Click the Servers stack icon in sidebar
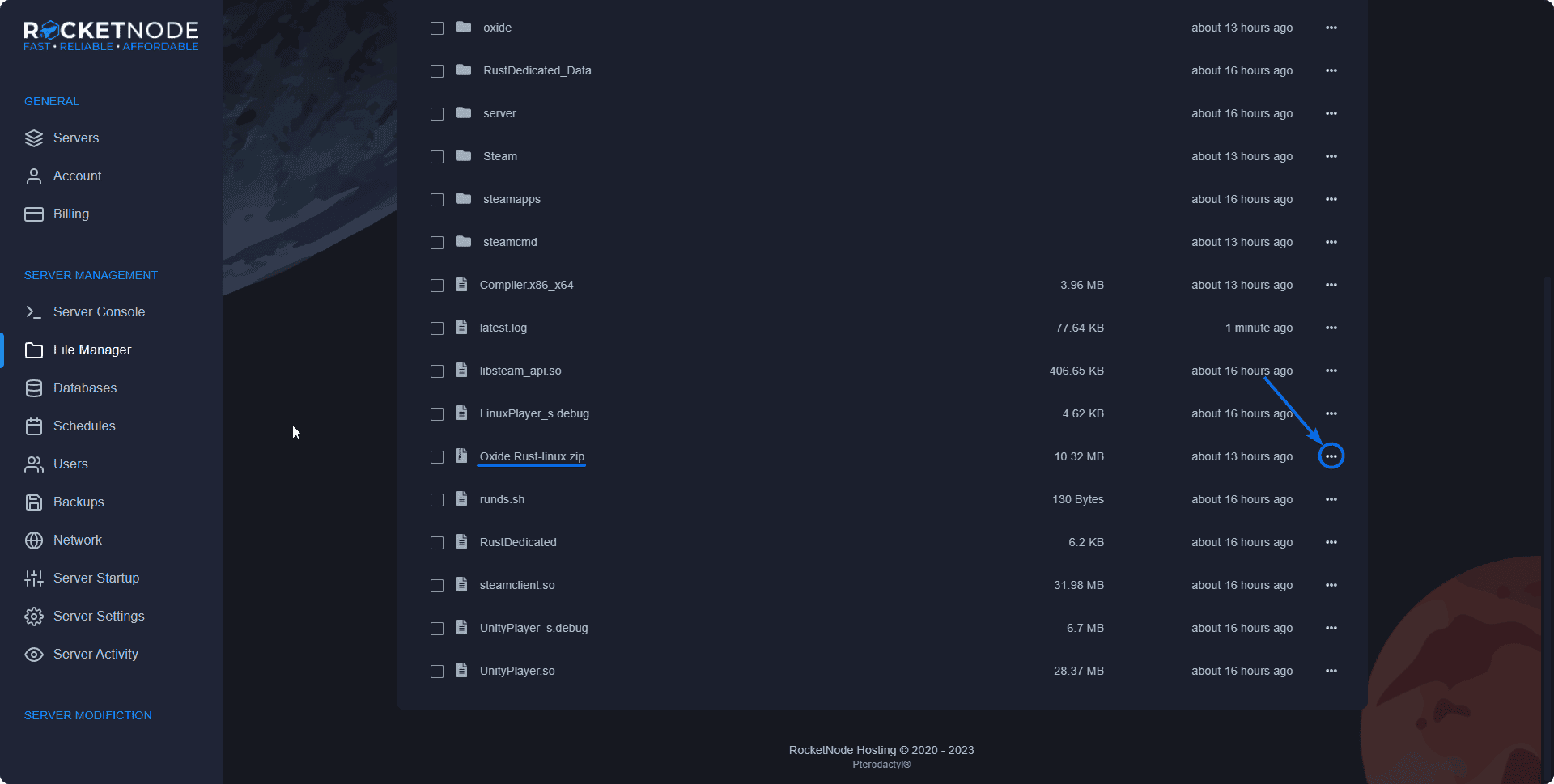The width and height of the screenshot is (1554, 784). 34,138
